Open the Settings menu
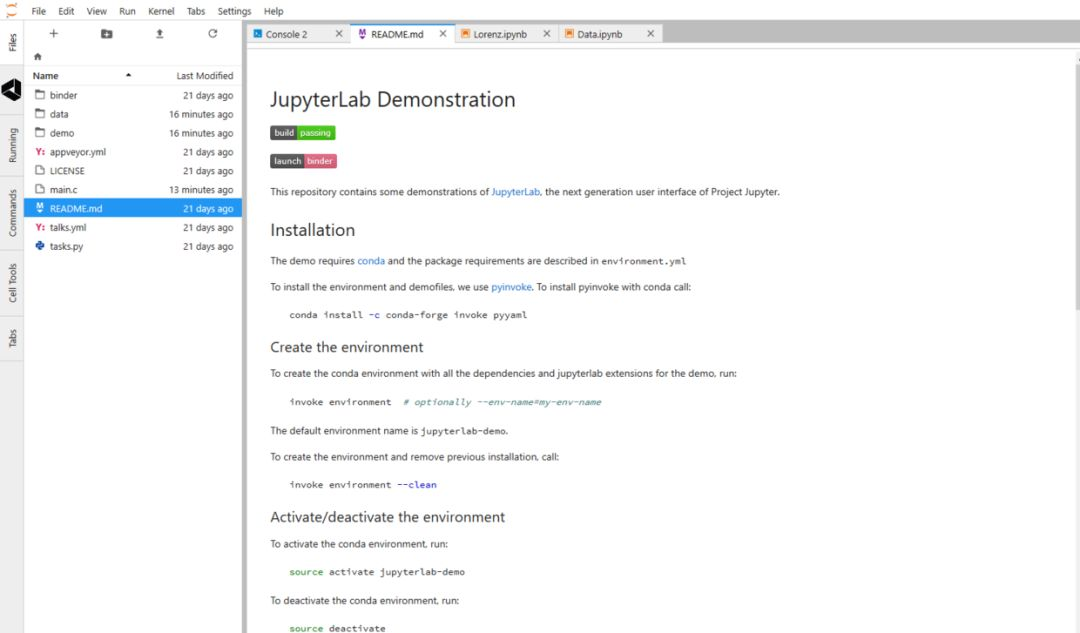Viewport: 1080px width, 633px height. (x=234, y=11)
